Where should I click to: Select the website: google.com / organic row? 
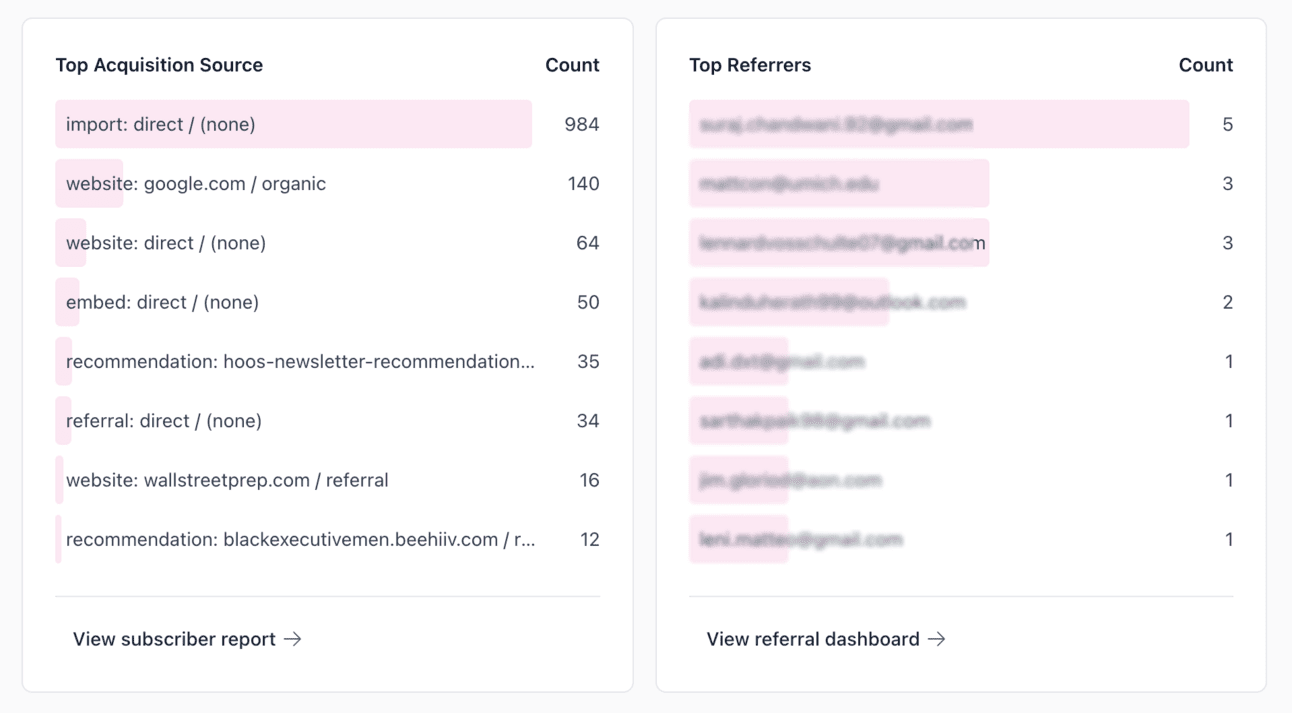coord(327,183)
